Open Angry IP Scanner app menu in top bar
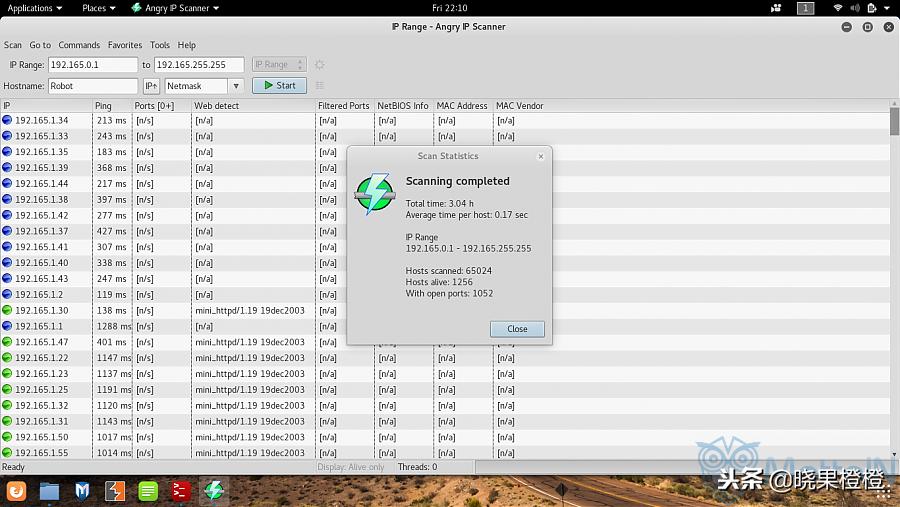 (175, 8)
